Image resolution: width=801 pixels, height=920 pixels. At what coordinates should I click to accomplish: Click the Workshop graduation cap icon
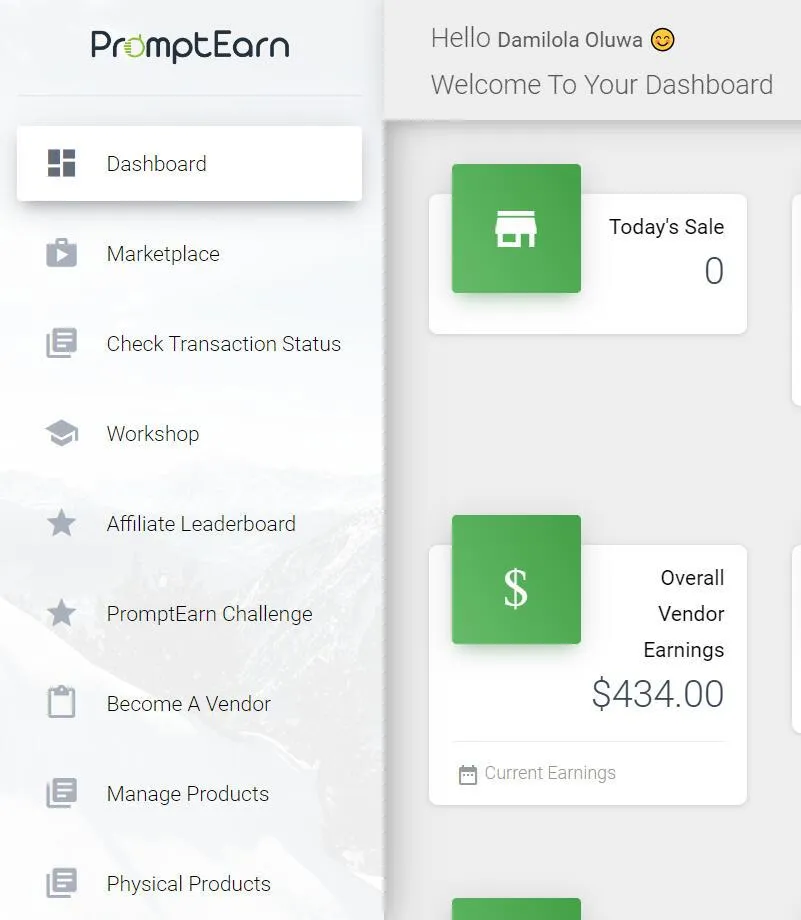click(x=62, y=433)
